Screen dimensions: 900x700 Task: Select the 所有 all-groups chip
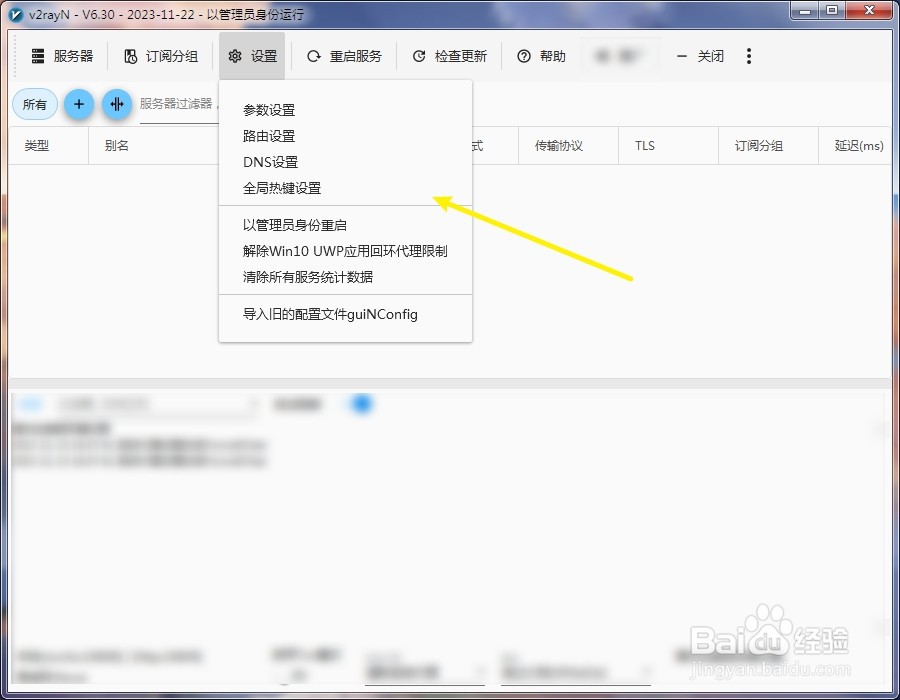point(35,104)
